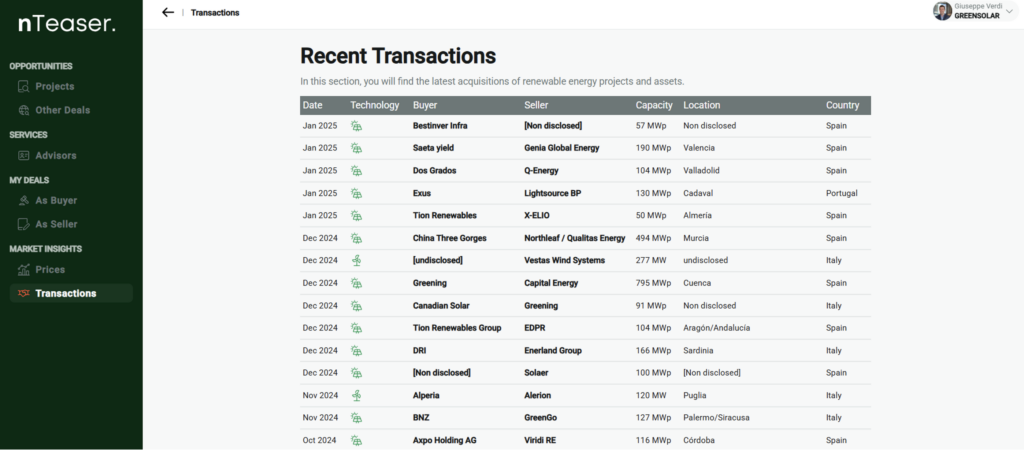Click the Date column header
The width and height of the screenshot is (1024, 451).
[312, 105]
